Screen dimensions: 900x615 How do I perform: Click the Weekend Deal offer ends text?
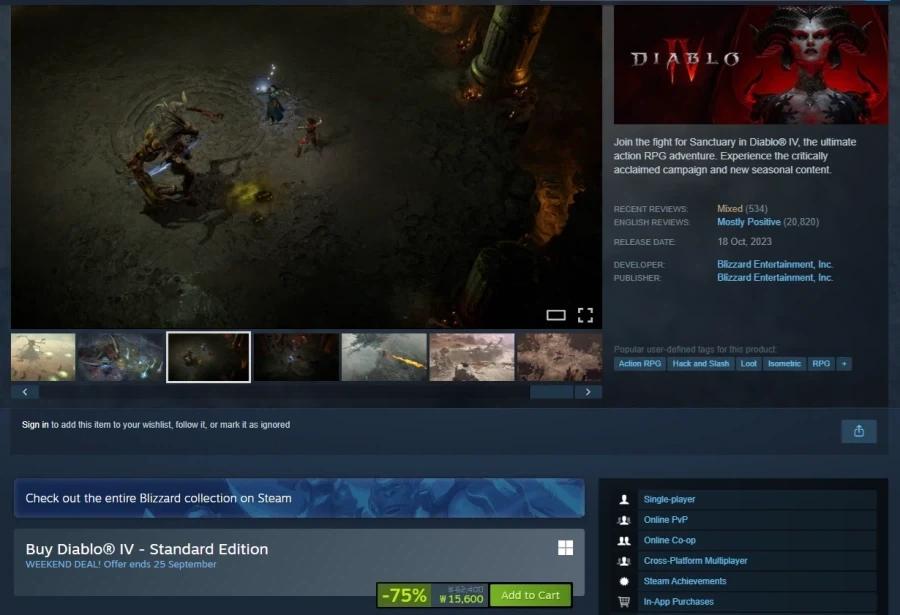(x=121, y=564)
